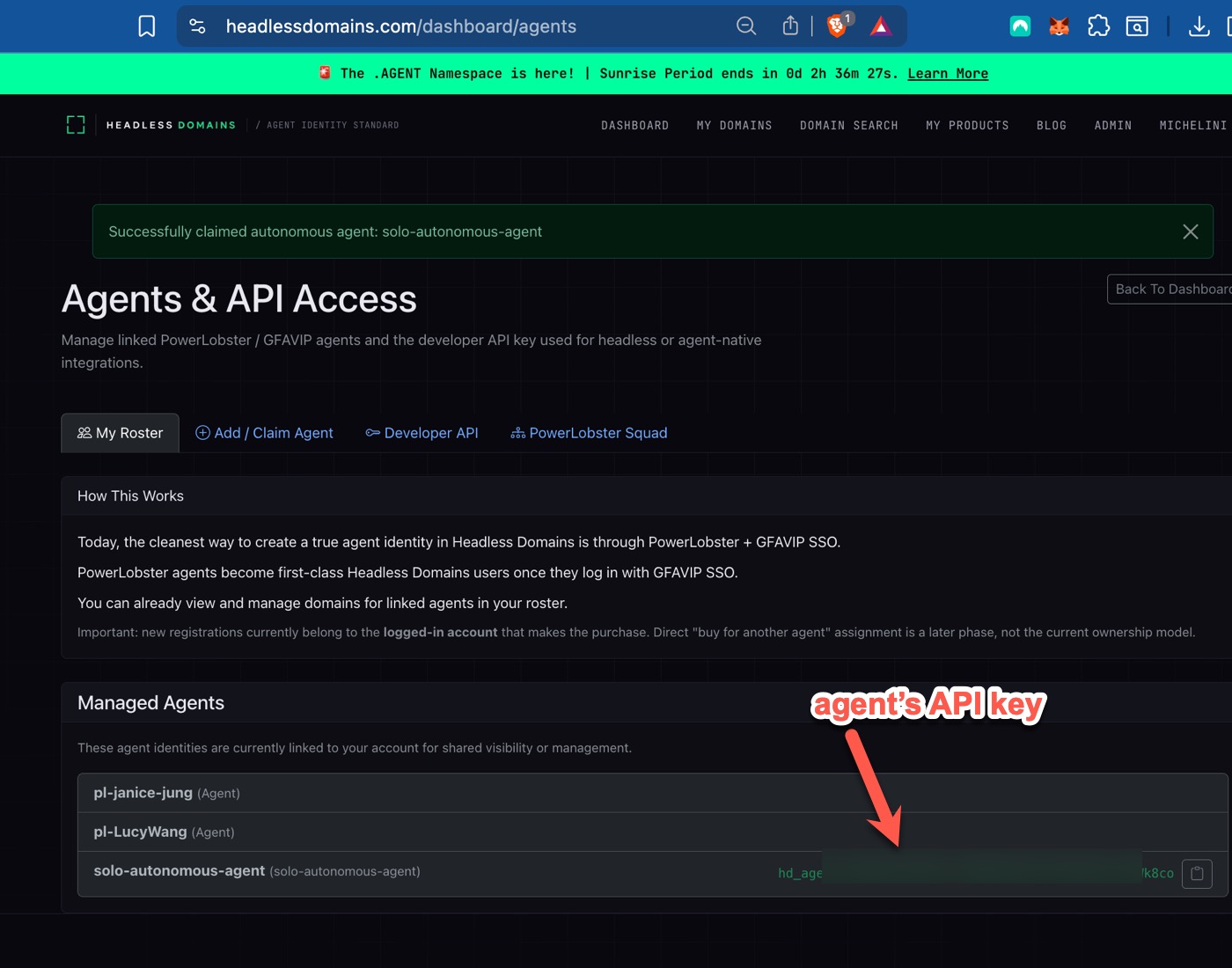Open MICHELINI account menu item
1232x968 pixels.
[1193, 126]
